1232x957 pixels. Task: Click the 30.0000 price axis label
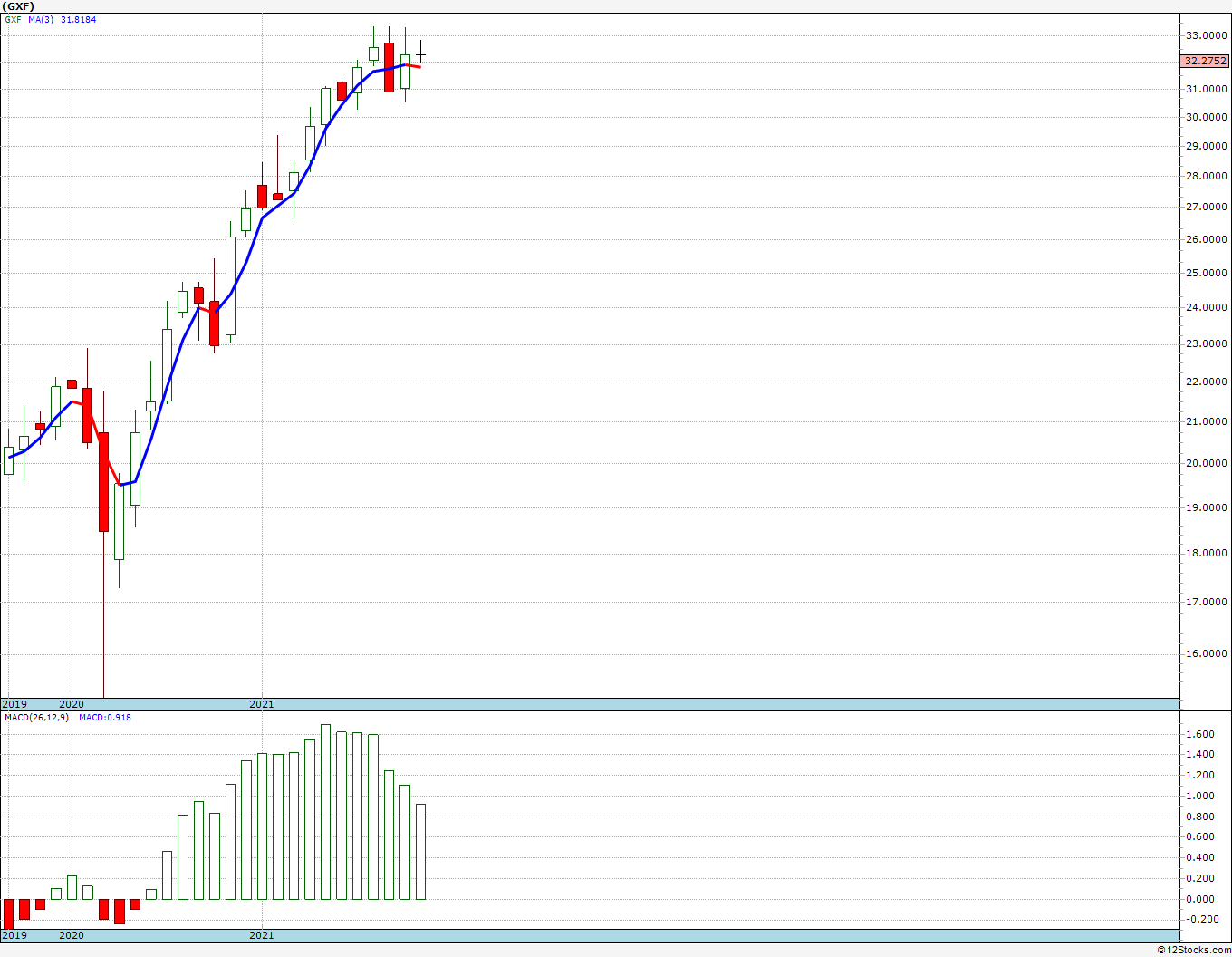point(1208,117)
